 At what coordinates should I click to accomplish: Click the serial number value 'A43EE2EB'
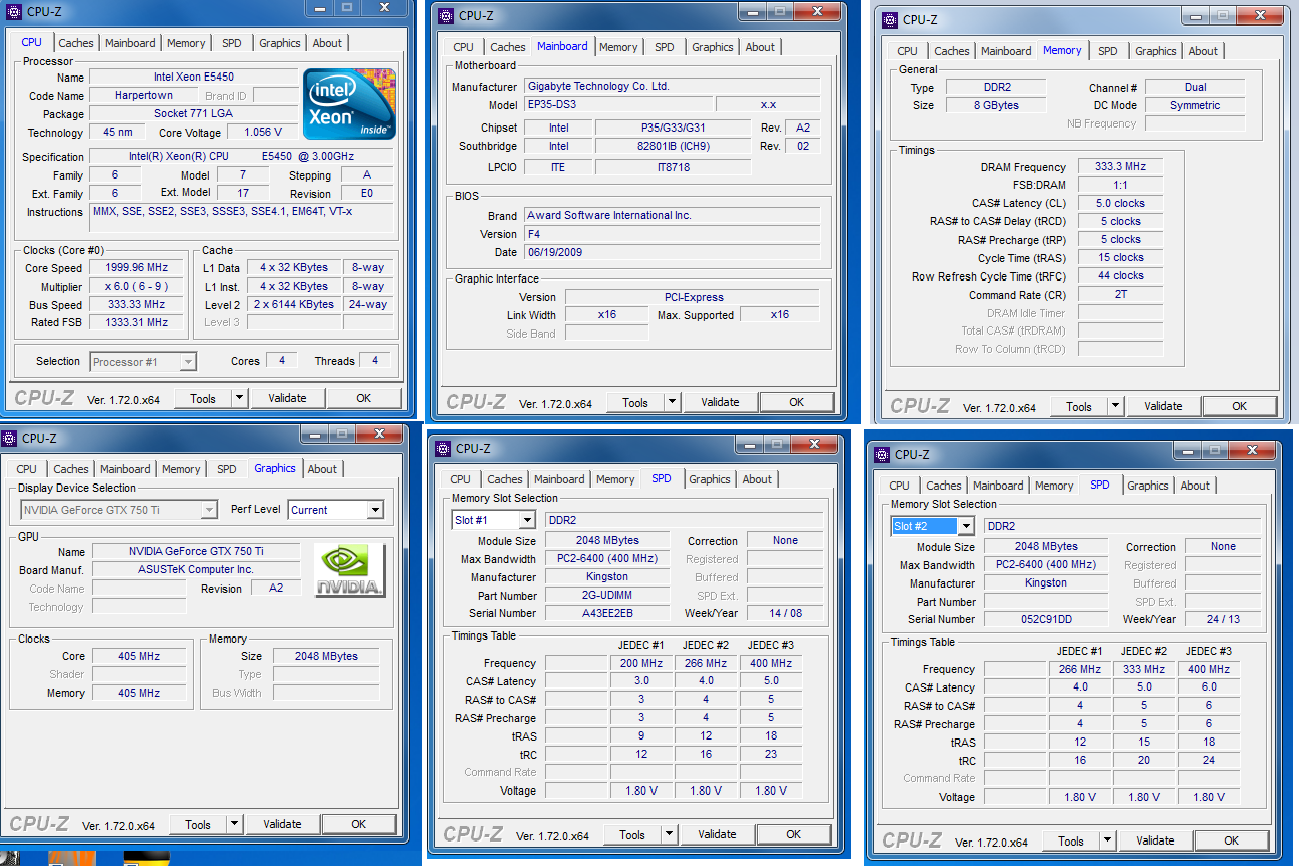pos(607,613)
